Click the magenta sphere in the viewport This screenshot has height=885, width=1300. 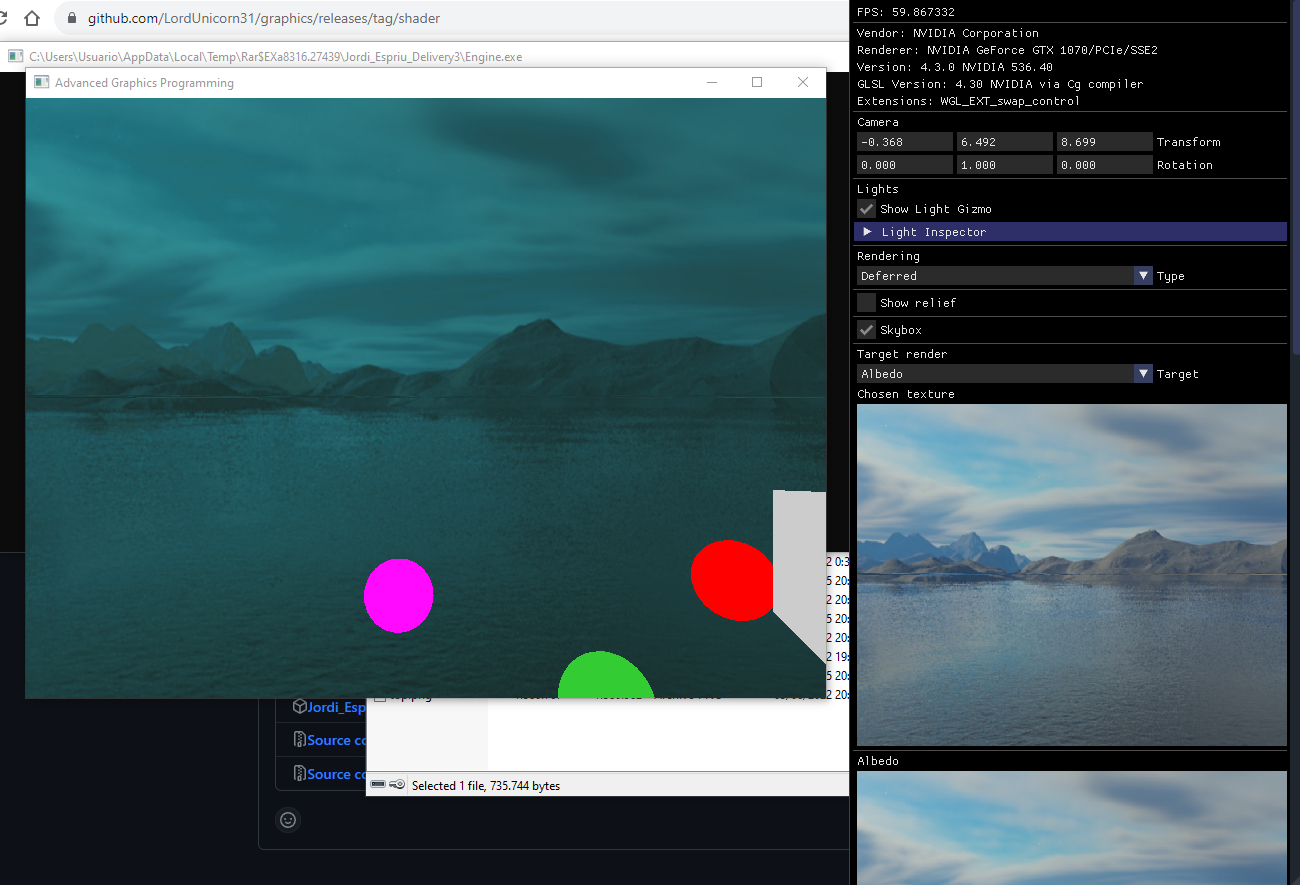tap(398, 596)
